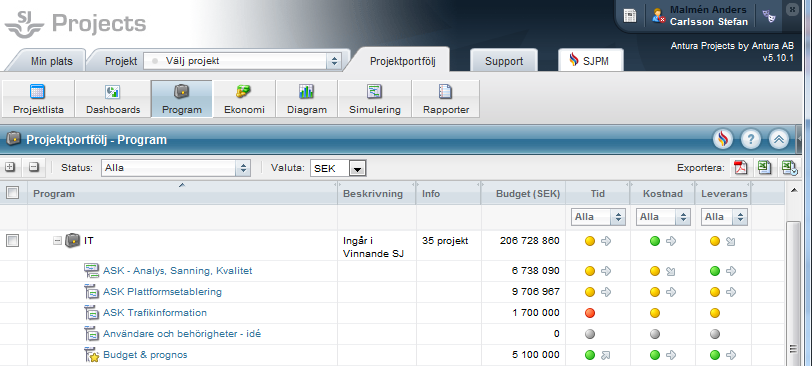Expand all rows with plus icon
Image resolution: width=812 pixels, height=366 pixels.
(10, 167)
